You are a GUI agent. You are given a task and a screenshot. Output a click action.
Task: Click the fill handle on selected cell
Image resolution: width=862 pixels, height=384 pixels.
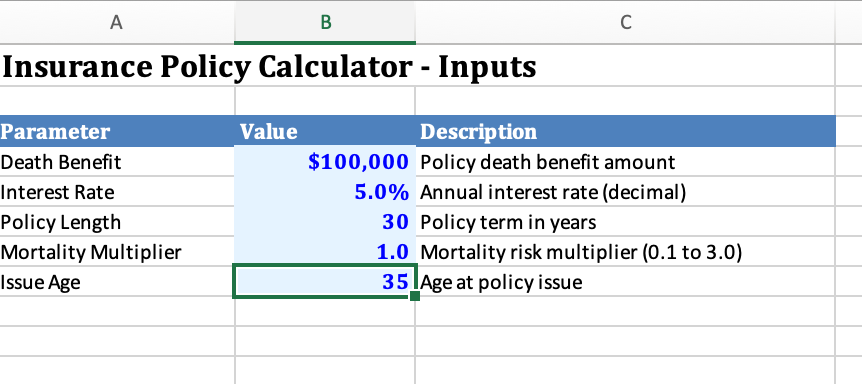(415, 296)
